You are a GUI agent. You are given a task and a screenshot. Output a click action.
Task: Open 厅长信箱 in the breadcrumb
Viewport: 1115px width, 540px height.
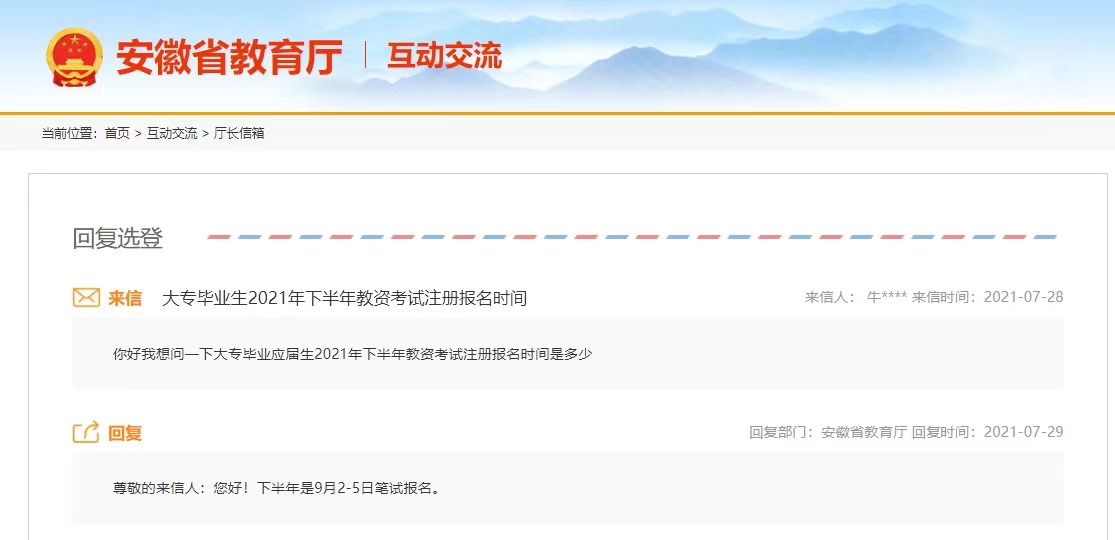click(x=239, y=133)
